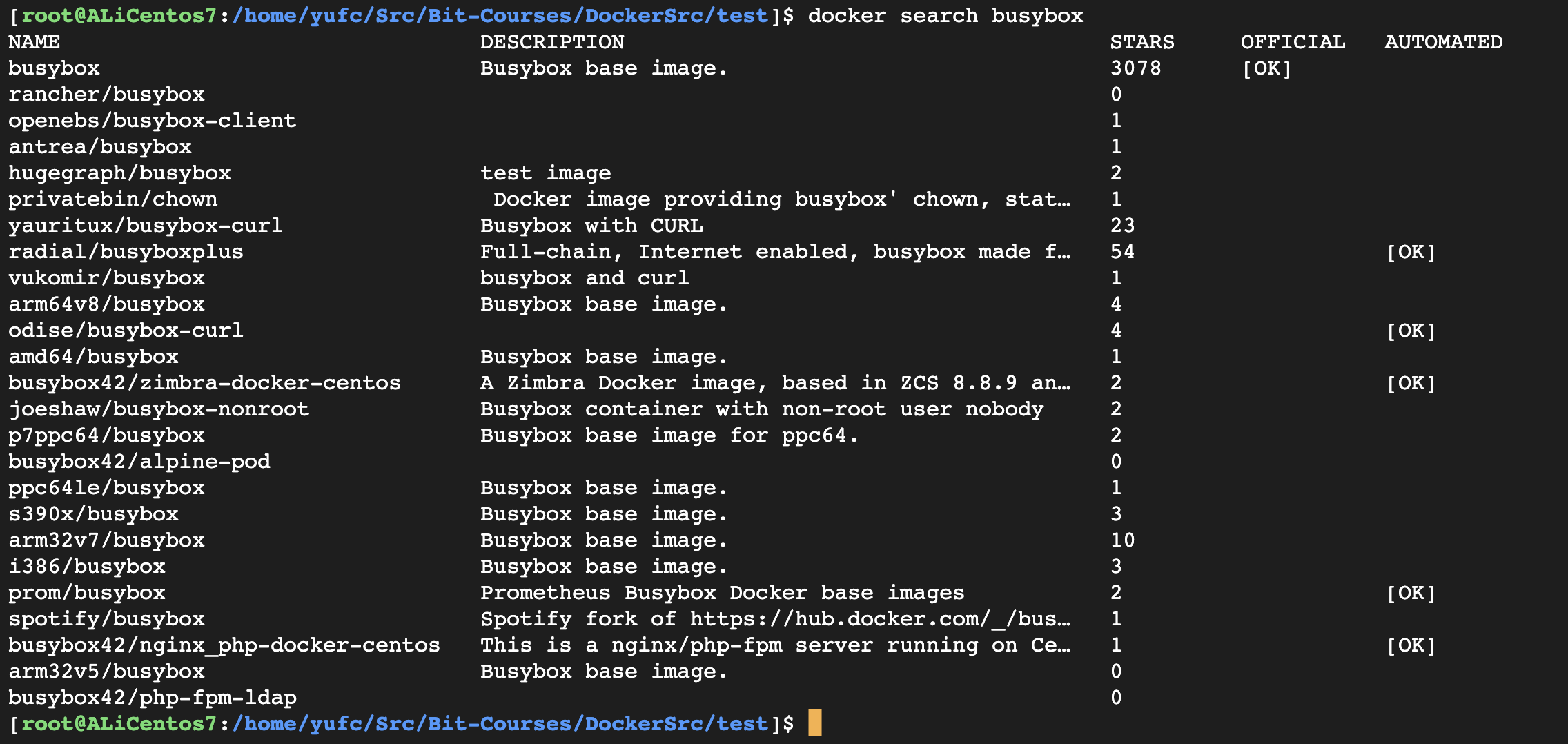1568x744 pixels.
Task: Click the rancher/busybox image name
Action: pos(106,95)
